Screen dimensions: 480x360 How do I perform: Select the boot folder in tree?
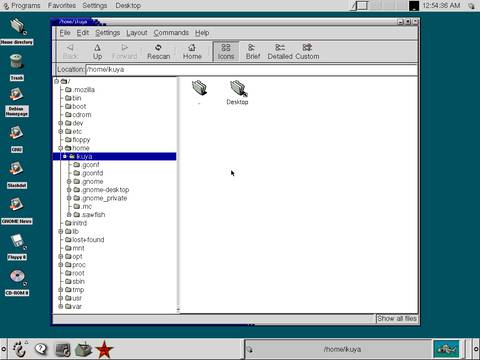pos(76,106)
